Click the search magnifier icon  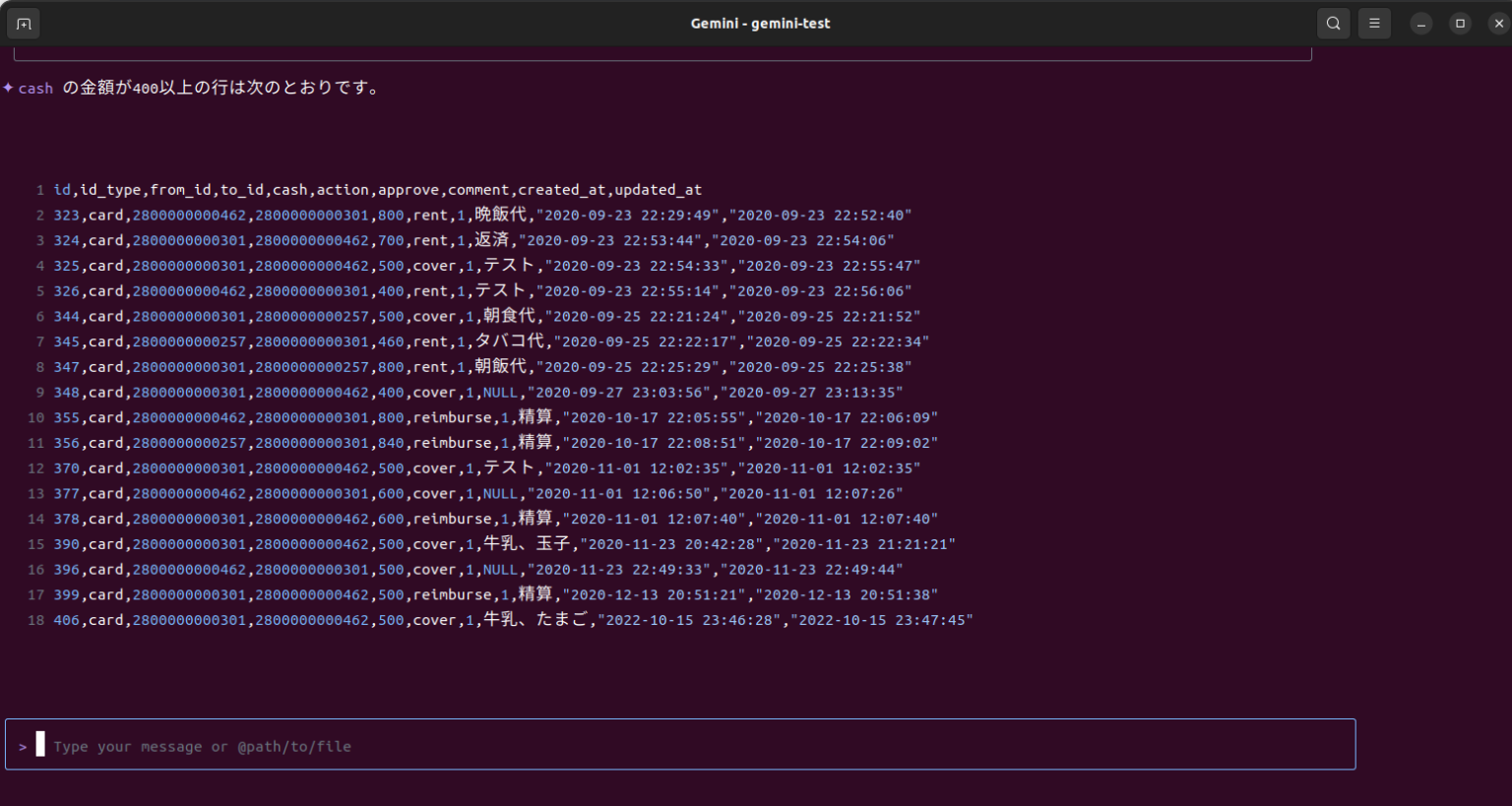(1333, 24)
